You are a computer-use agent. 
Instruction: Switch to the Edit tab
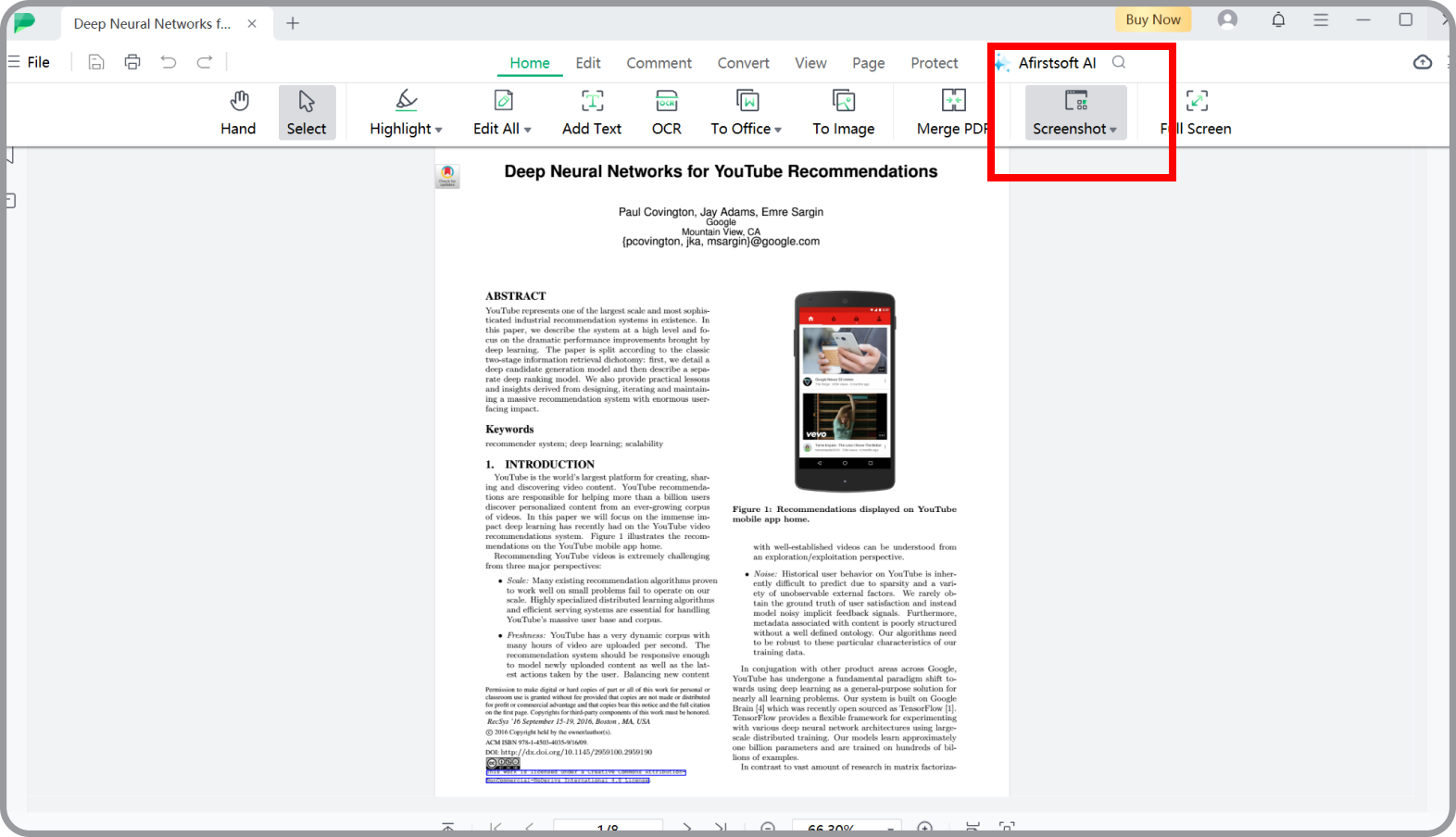pos(588,63)
